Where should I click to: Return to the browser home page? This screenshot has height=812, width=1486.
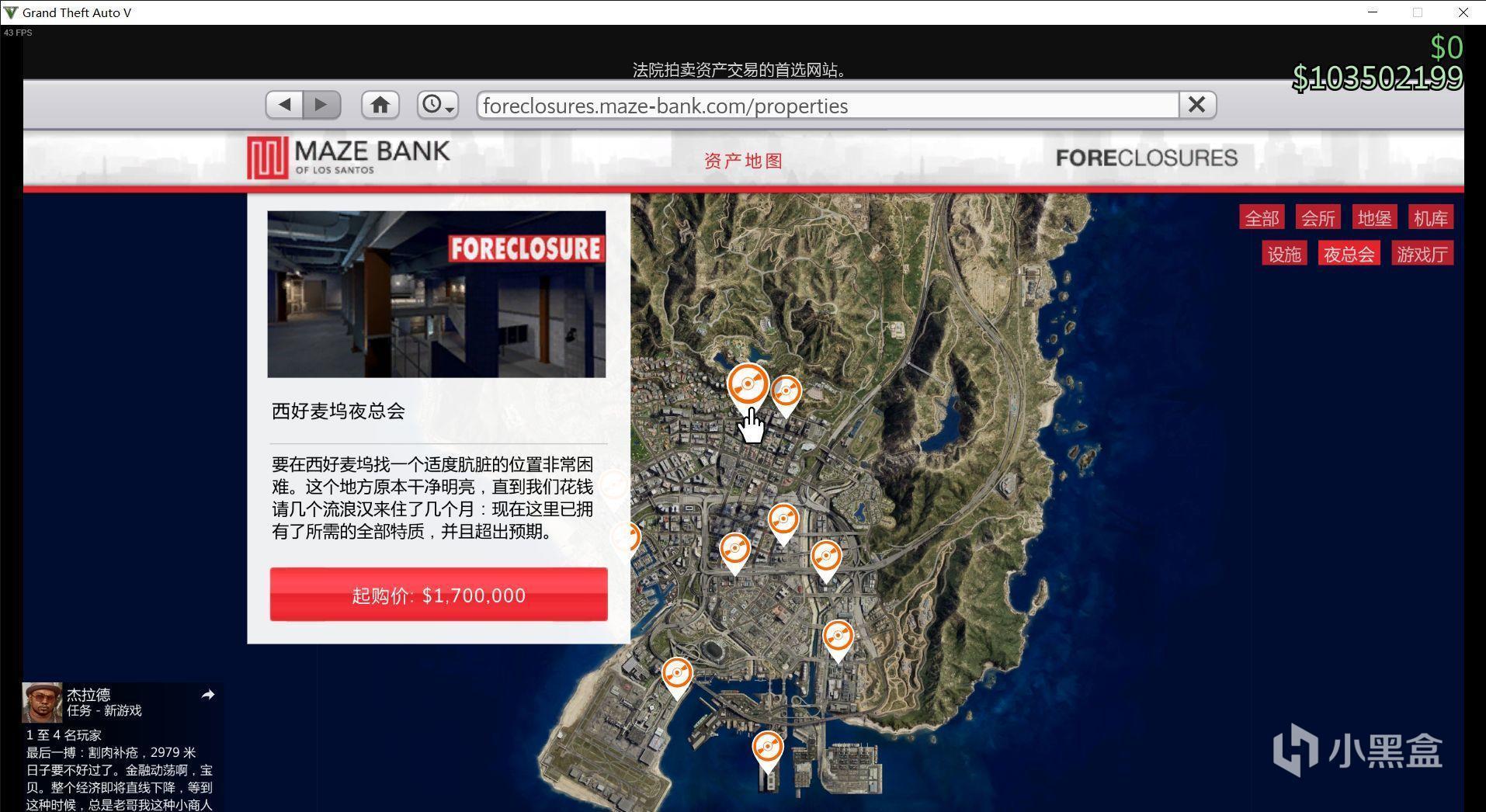point(380,105)
